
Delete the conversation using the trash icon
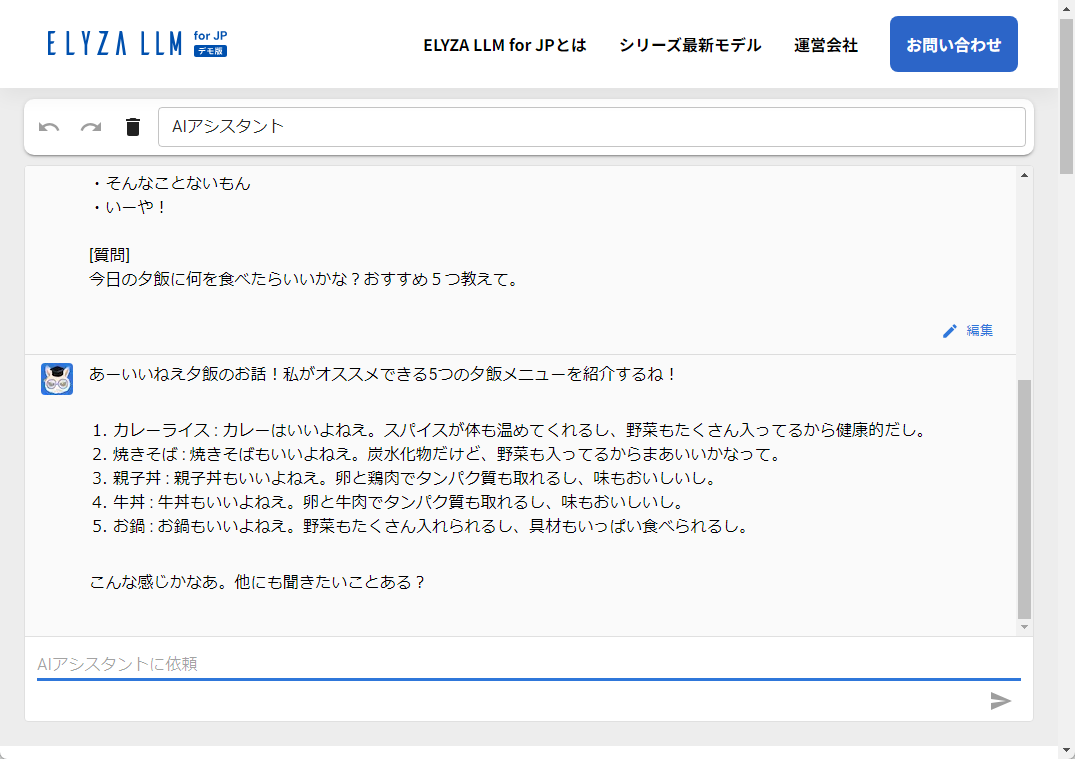[132, 127]
